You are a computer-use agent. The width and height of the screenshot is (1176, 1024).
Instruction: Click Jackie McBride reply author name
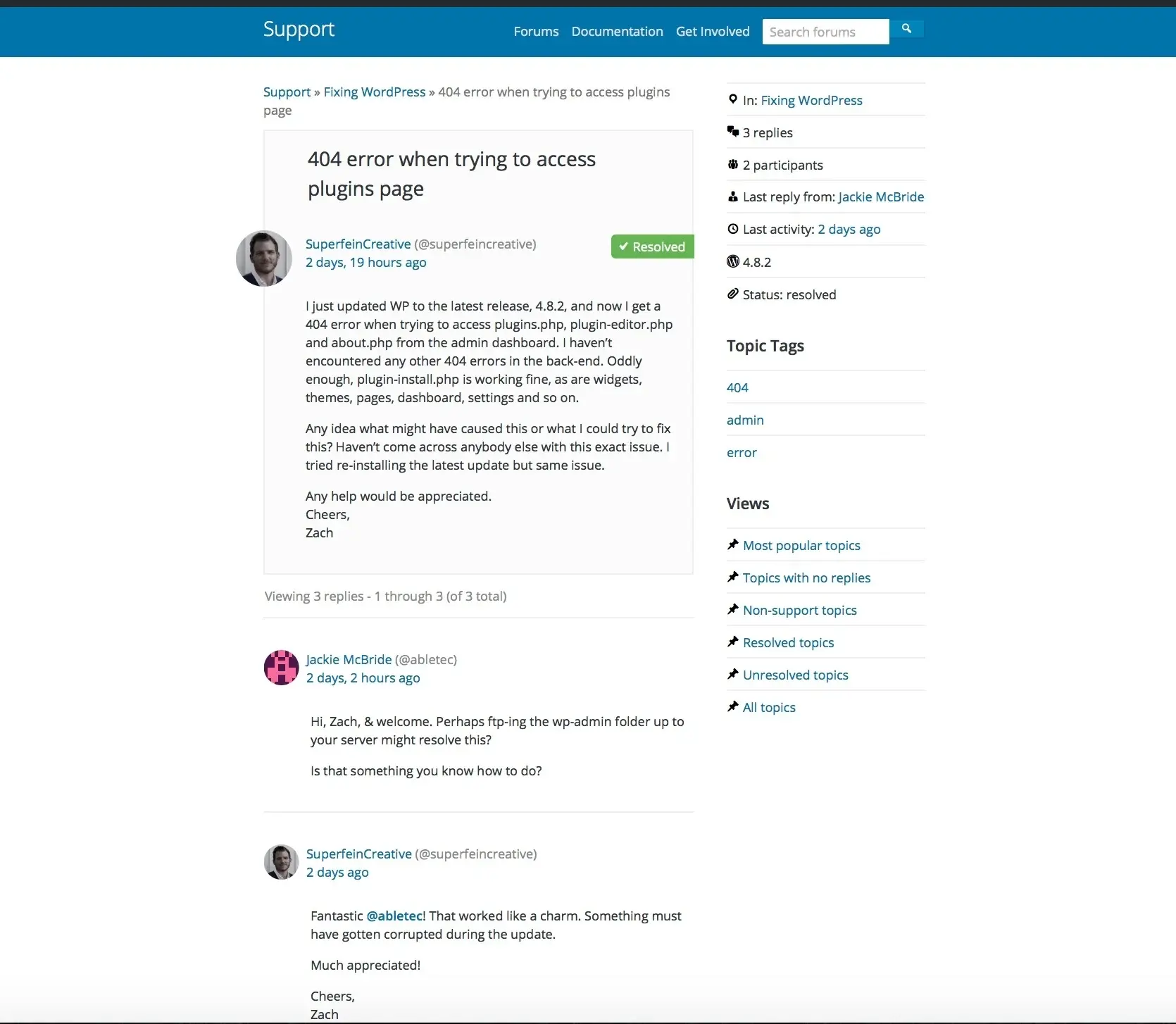click(x=349, y=660)
